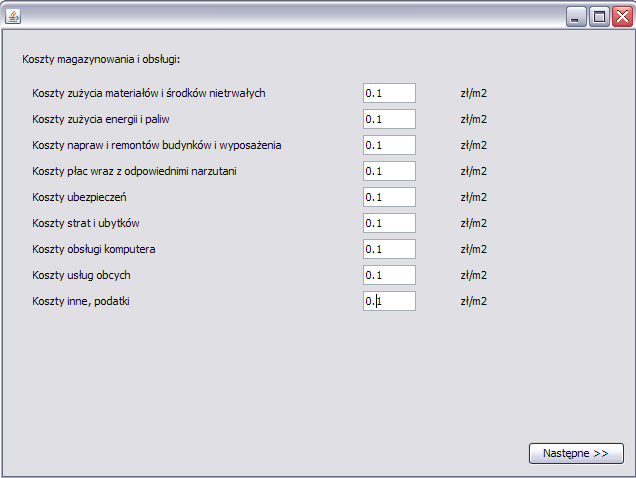Focus the zużycia energii i paliw field
Image resolution: width=636 pixels, height=478 pixels.
click(389, 119)
